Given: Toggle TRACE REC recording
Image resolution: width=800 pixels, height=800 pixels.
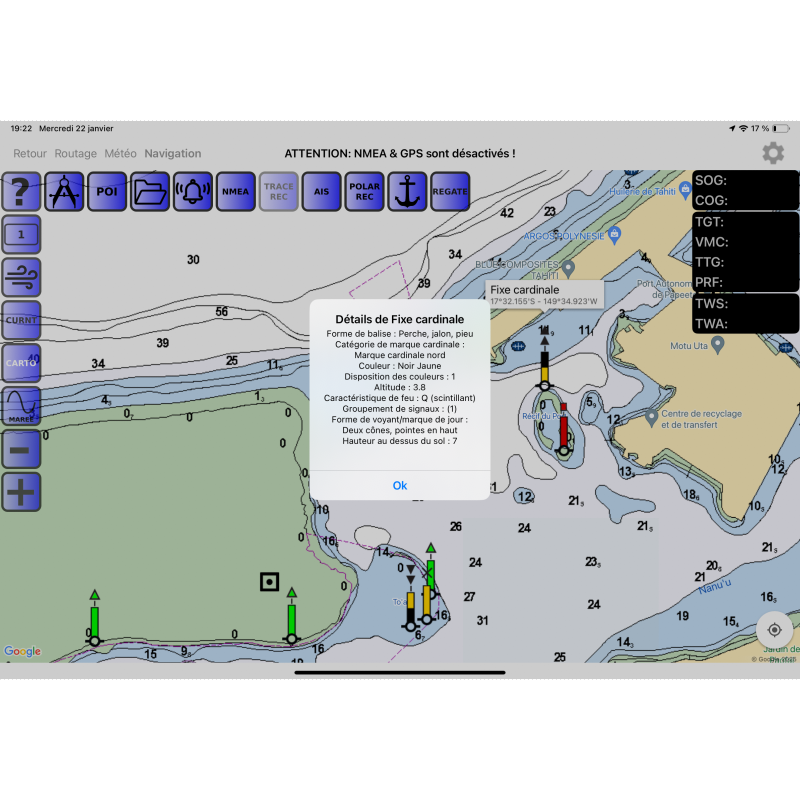Looking at the screenshot, I should [279, 191].
